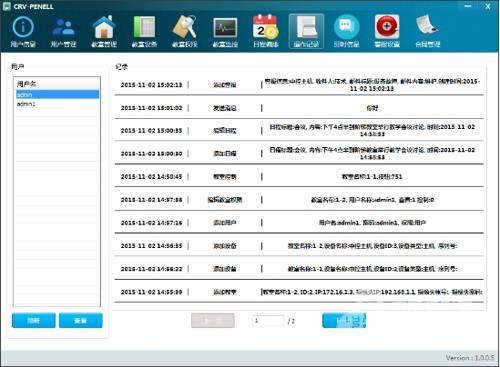The width and height of the screenshot is (500, 367).
Task: Select user admin in user list
Action: [x=57, y=95]
